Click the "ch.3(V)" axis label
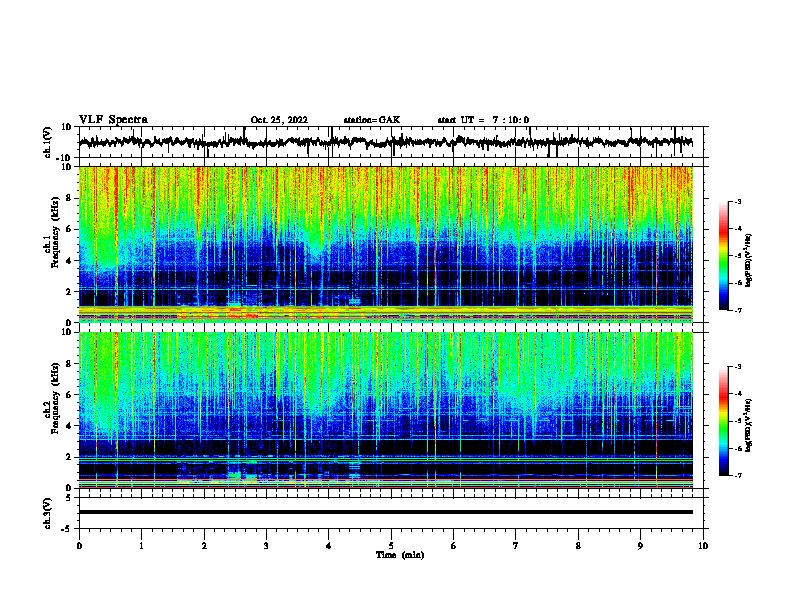 coord(48,514)
